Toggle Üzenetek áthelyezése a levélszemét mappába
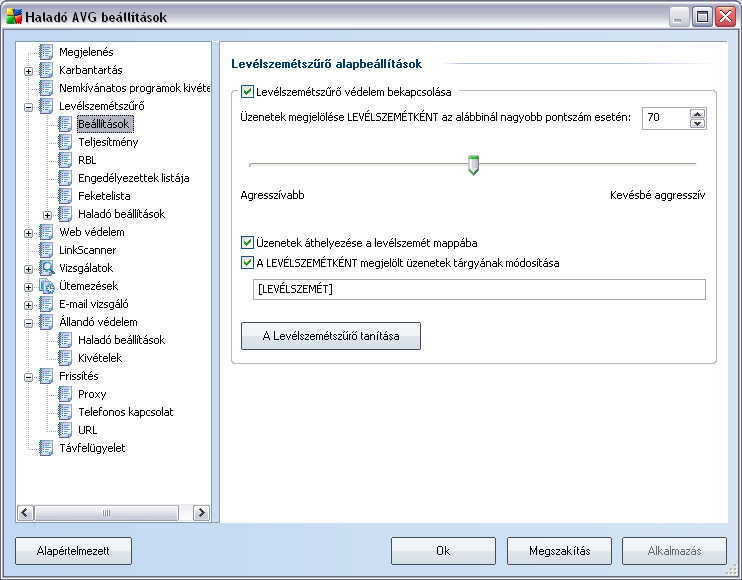The height and width of the screenshot is (580, 742). [x=247, y=243]
